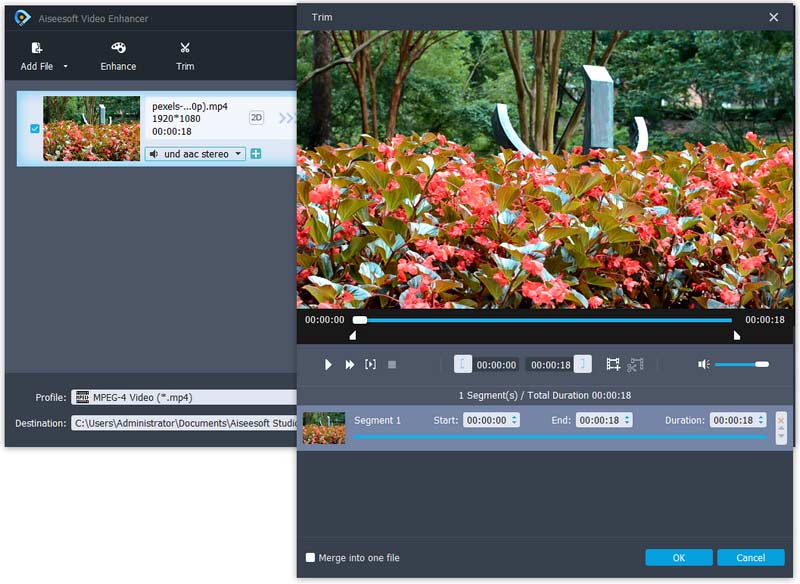Viewport: 800px width, 584px height.
Task: Click the fast forward button
Action: click(349, 365)
